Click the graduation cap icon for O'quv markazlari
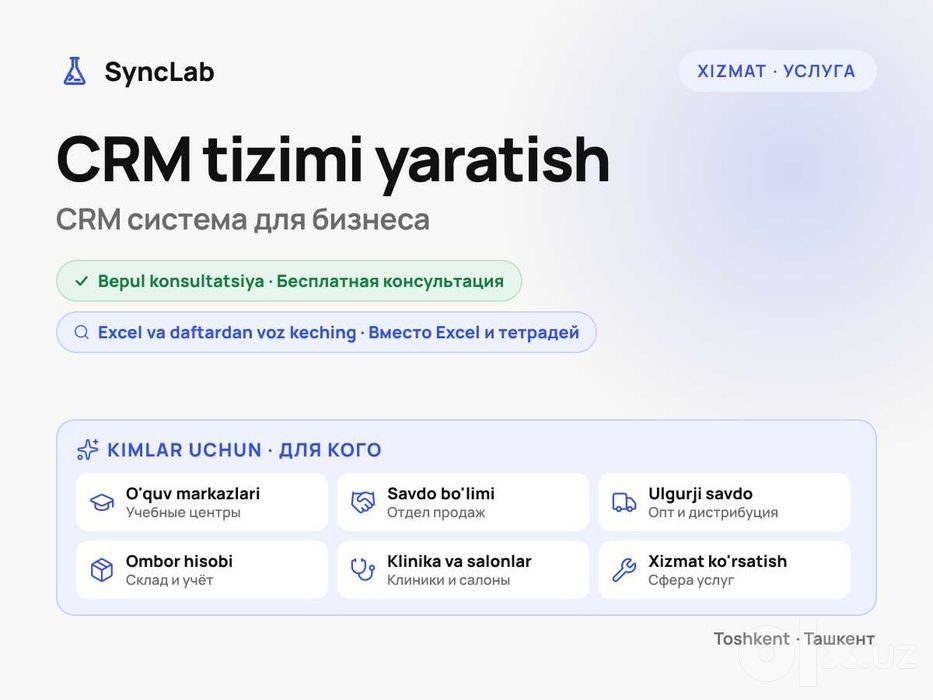The image size is (933, 700). coord(102,502)
